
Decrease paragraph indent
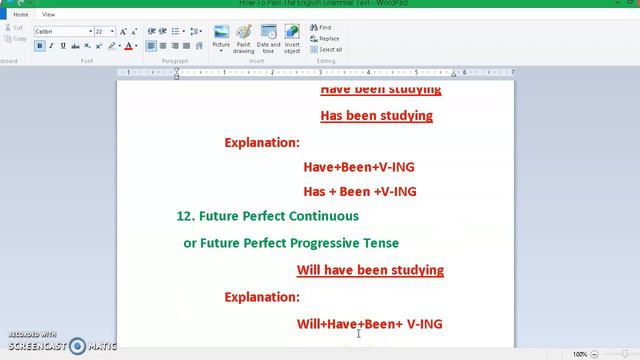(x=151, y=31)
